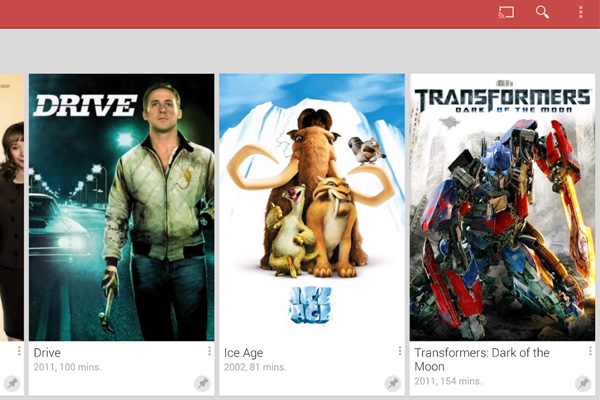
Task: Open search with the magnifier icon
Action: pyautogui.click(x=542, y=12)
